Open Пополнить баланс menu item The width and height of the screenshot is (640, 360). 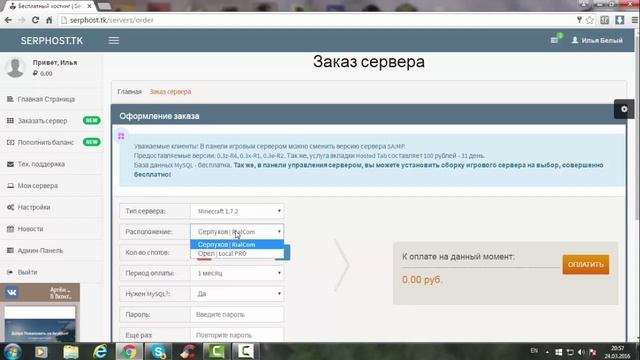tap(46, 142)
